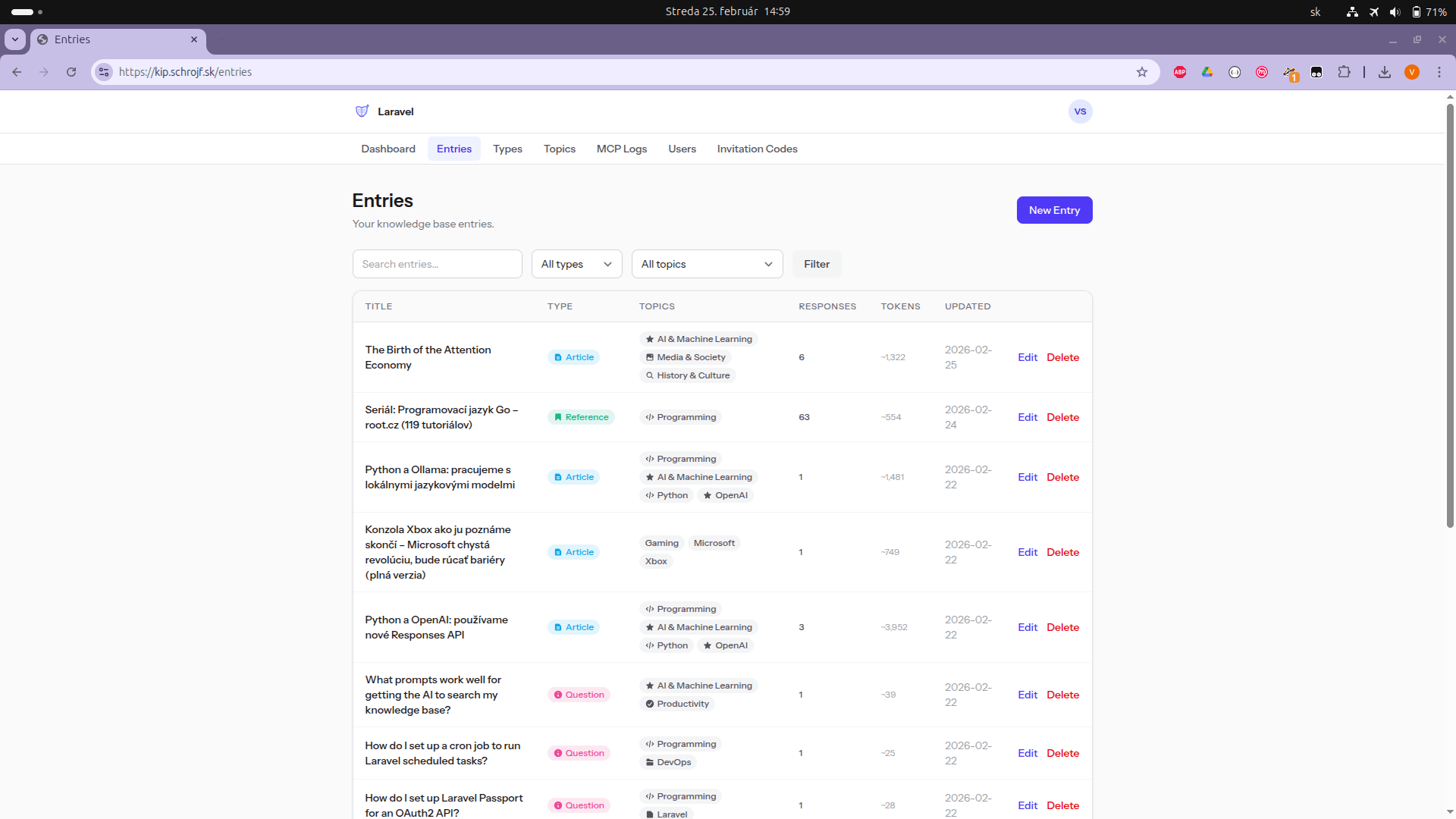
Task: Expand the All topics dropdown
Action: coord(708,264)
